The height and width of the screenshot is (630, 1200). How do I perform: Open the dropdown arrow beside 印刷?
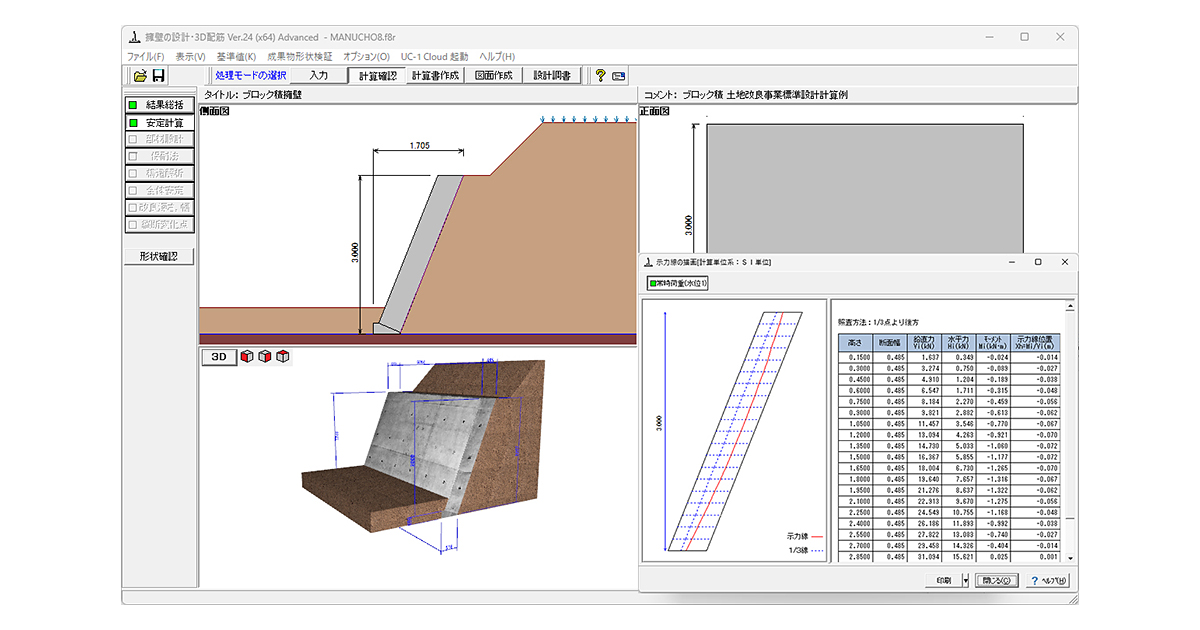[x=965, y=580]
